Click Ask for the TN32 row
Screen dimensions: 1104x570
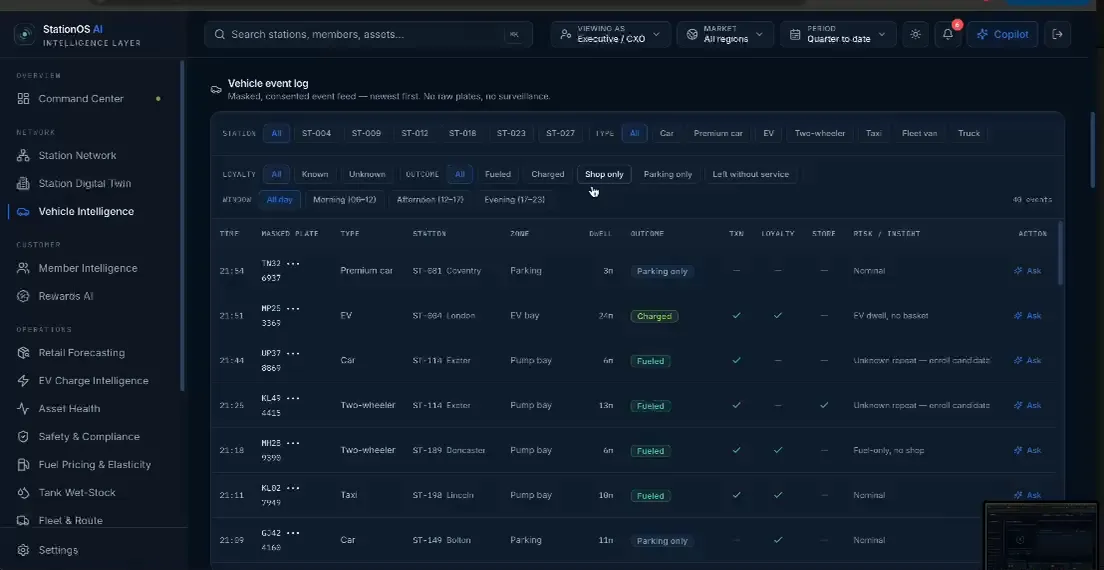[1027, 271]
